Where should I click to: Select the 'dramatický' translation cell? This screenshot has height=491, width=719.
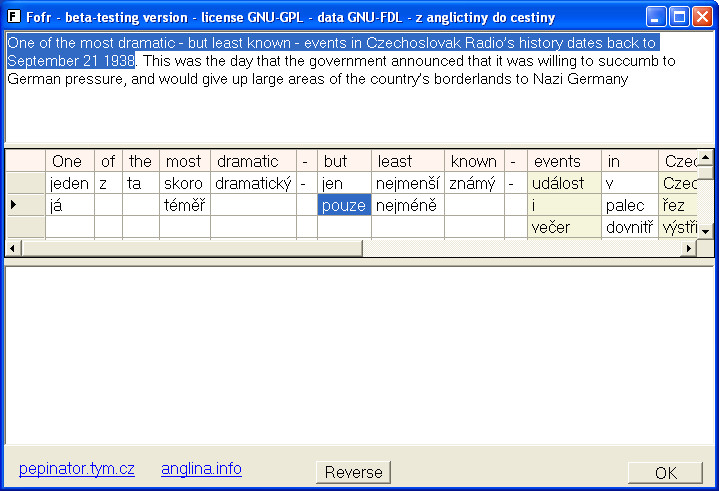(253, 183)
